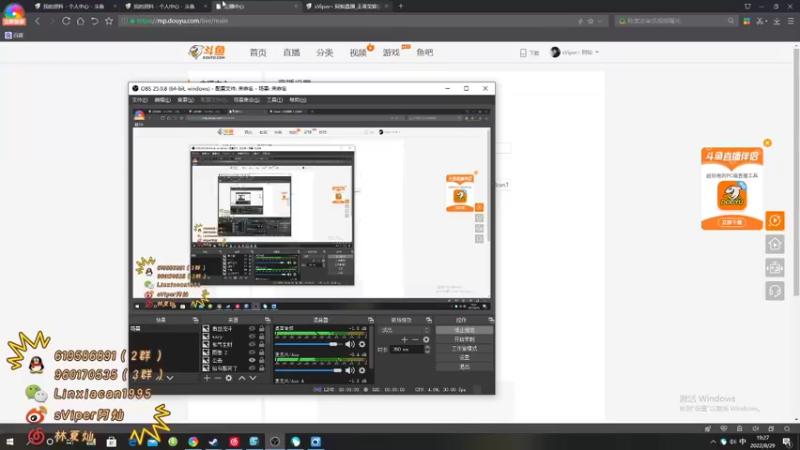
Task: Open 首页 in Douyu navigation
Action: [x=258, y=53]
